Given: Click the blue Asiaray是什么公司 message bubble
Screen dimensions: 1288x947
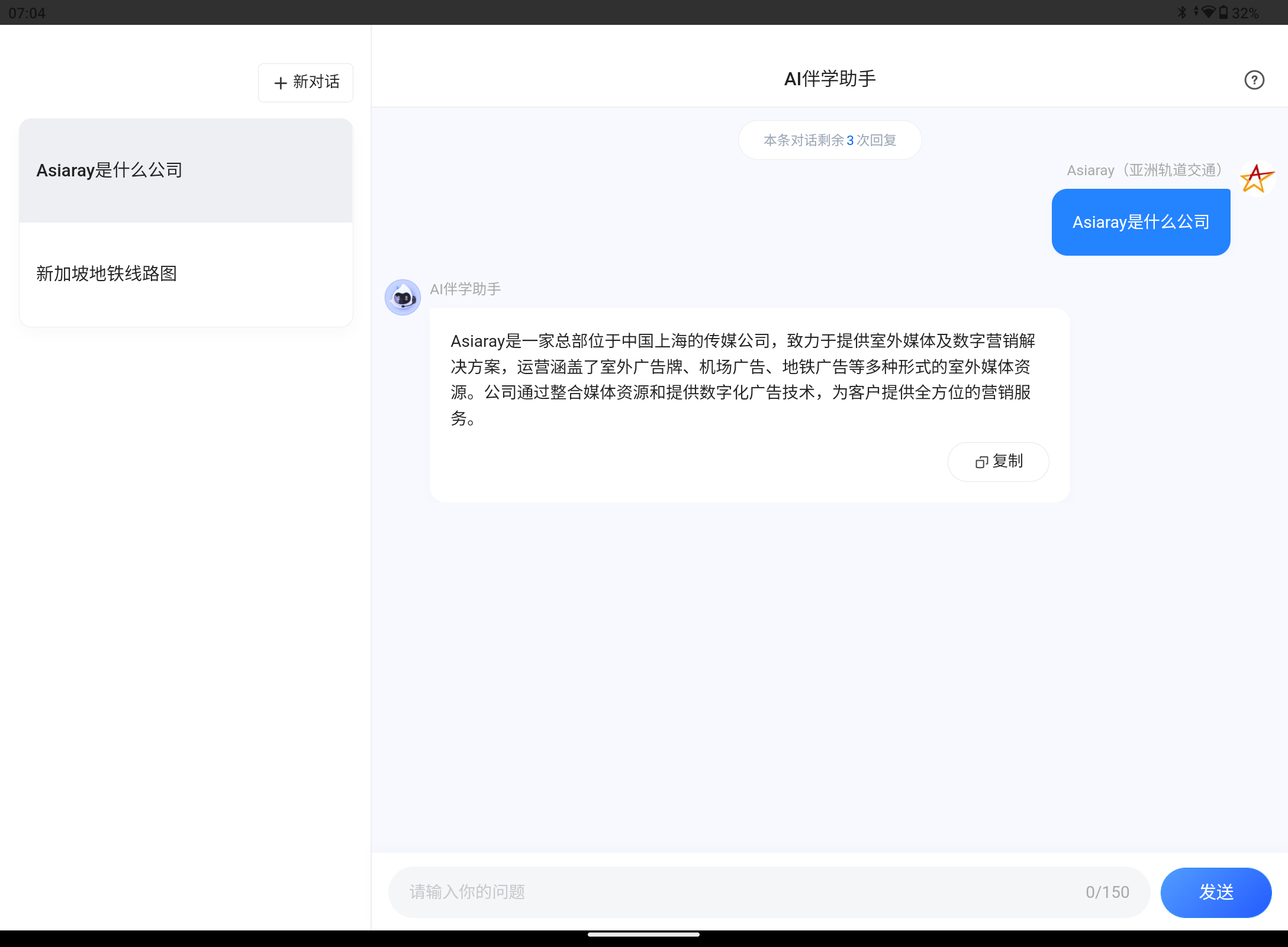Looking at the screenshot, I should click(1141, 223).
